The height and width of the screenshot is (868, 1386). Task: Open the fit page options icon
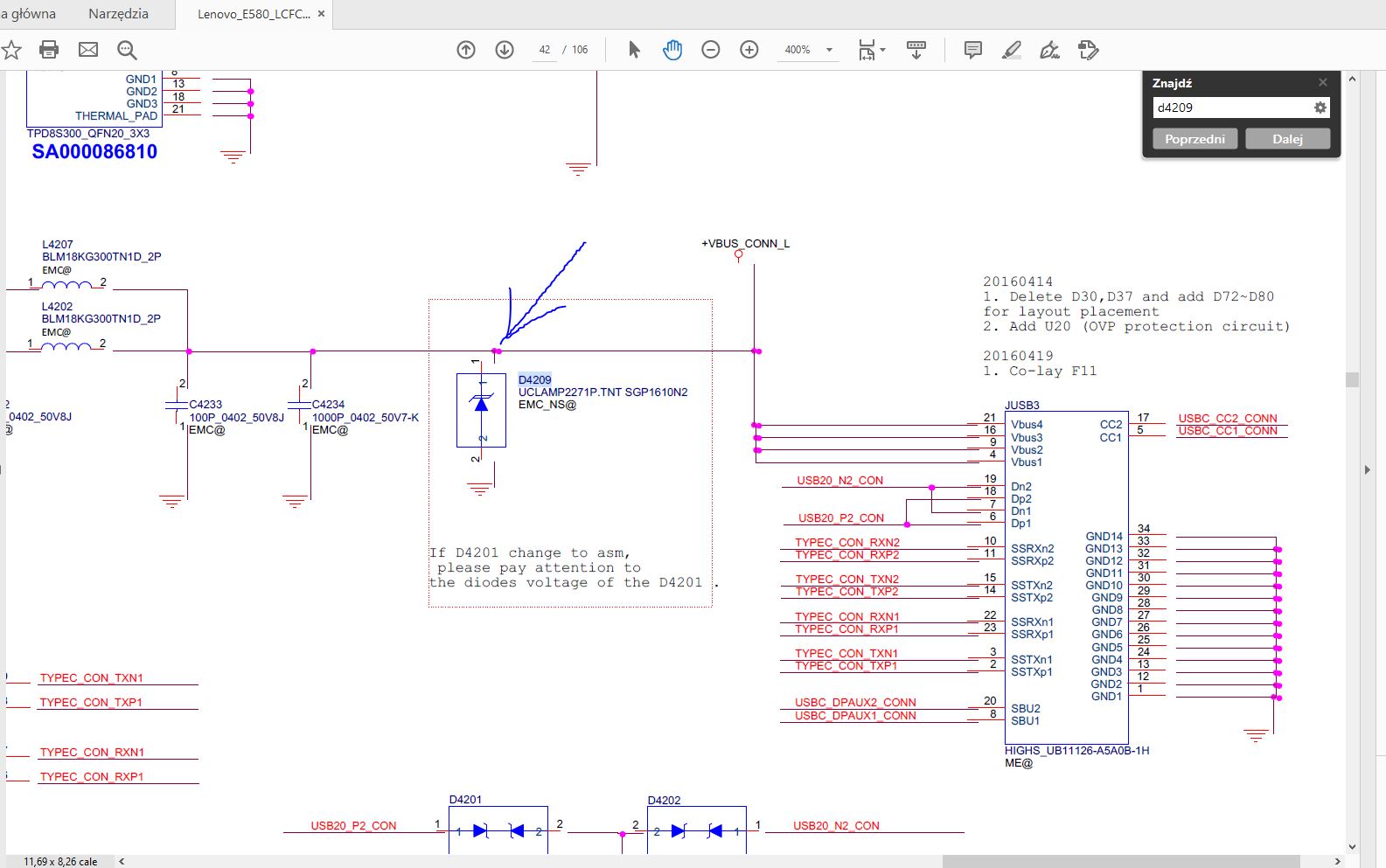coord(866,50)
